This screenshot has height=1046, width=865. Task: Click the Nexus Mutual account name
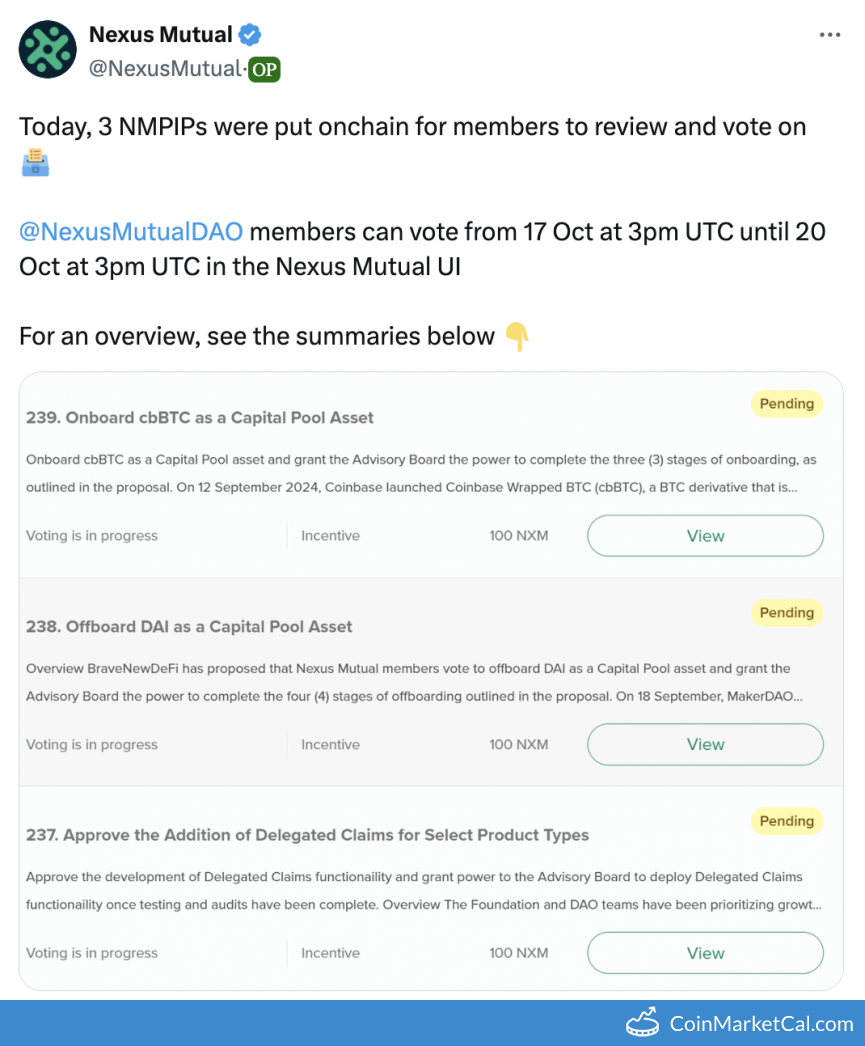point(160,35)
